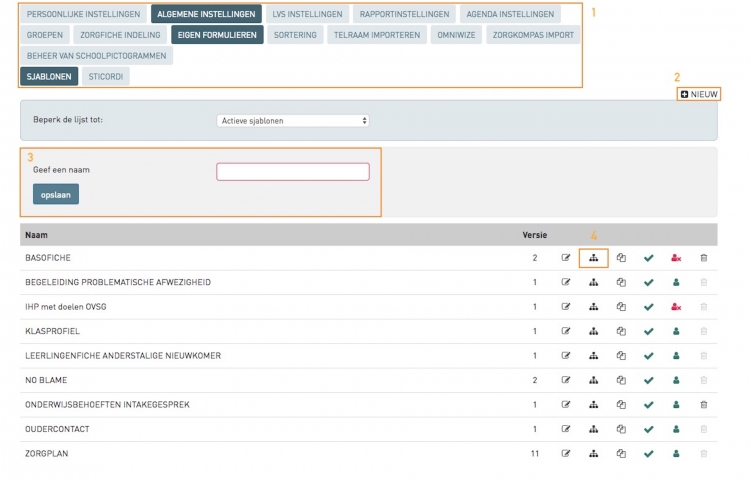Open the hierarchy icon for BASOFICHE

[x=593, y=258]
